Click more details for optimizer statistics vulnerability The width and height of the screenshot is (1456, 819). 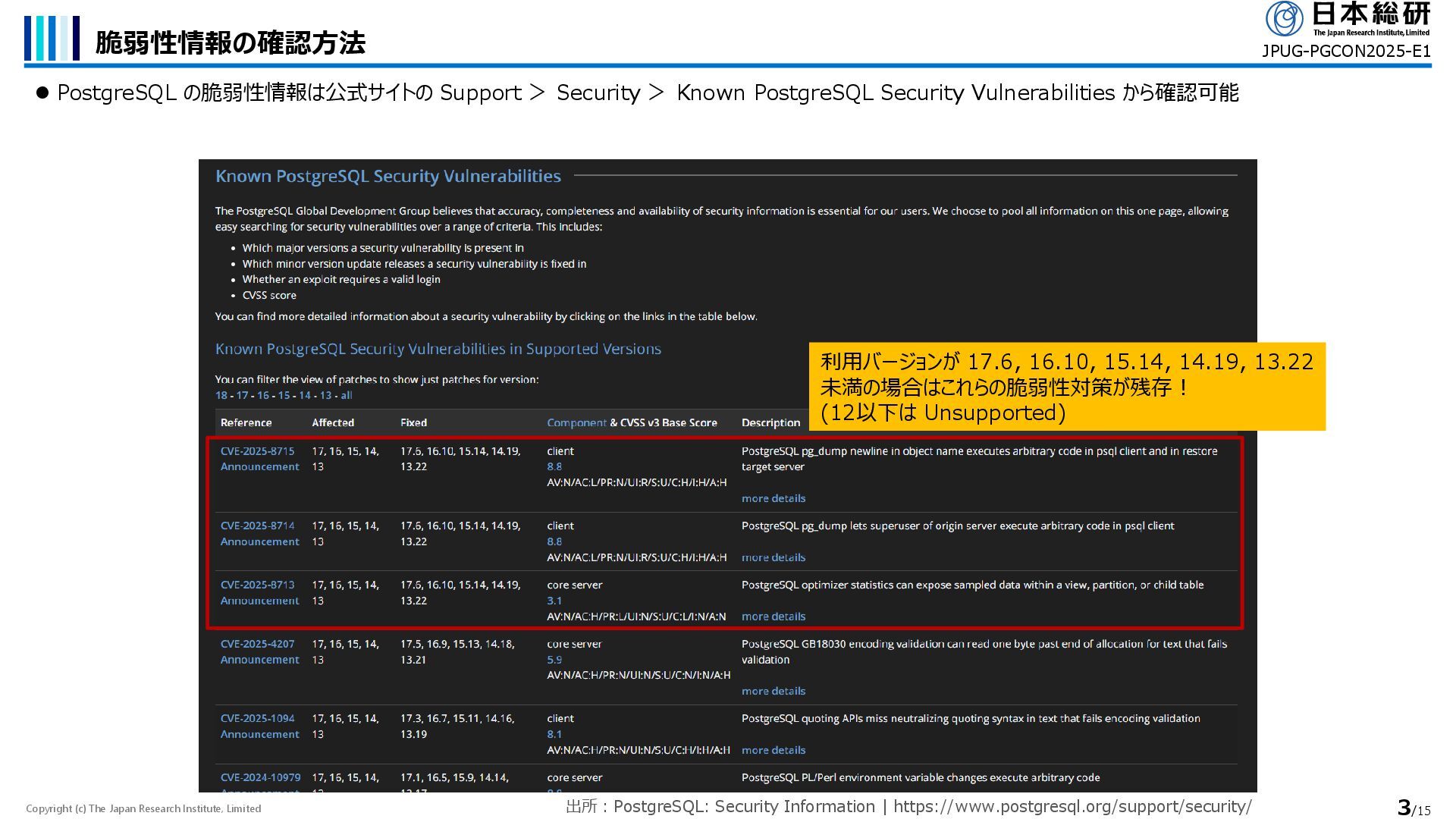[x=773, y=617]
